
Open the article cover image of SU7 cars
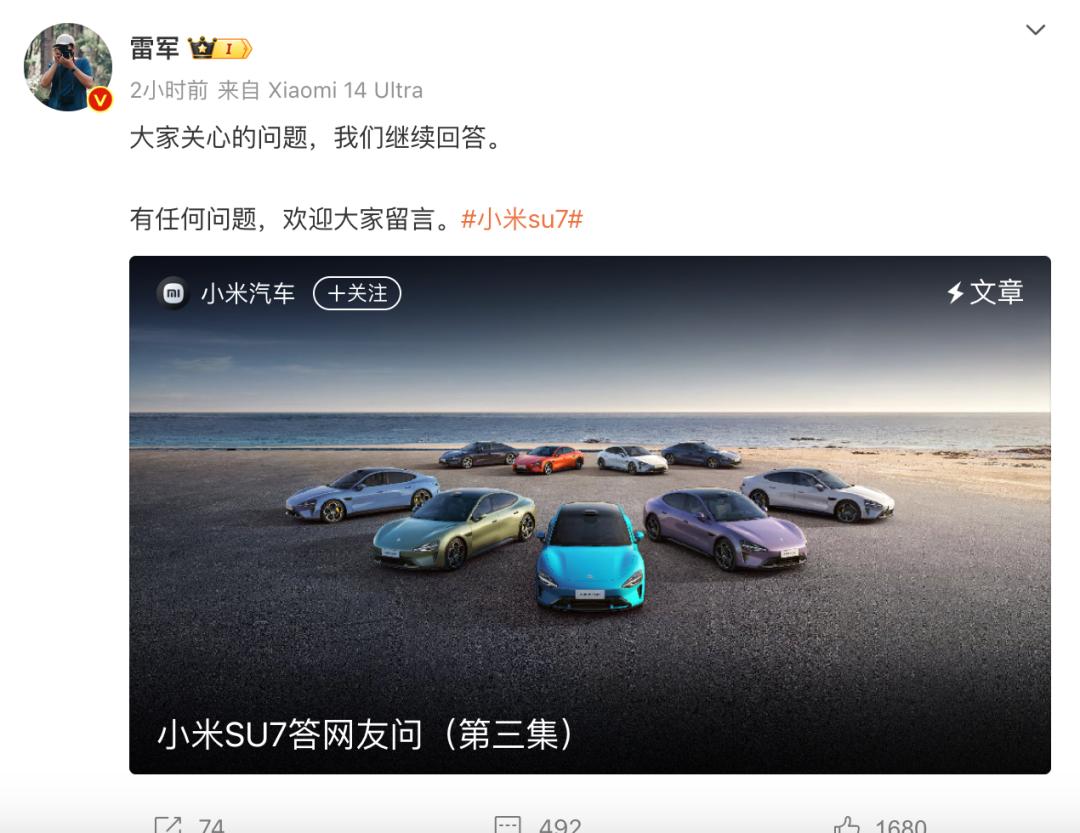[590, 515]
